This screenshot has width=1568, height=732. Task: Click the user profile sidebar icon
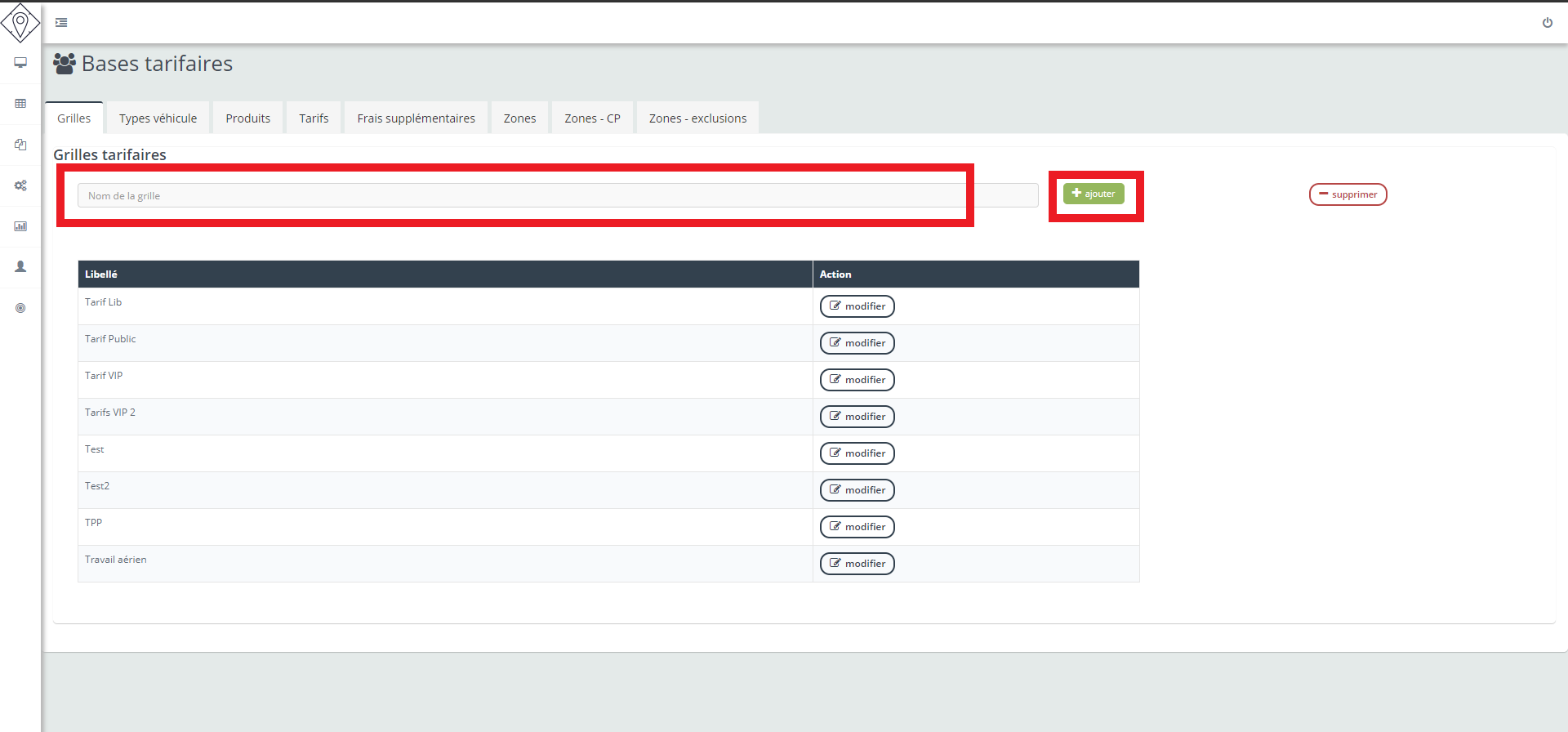[20, 267]
